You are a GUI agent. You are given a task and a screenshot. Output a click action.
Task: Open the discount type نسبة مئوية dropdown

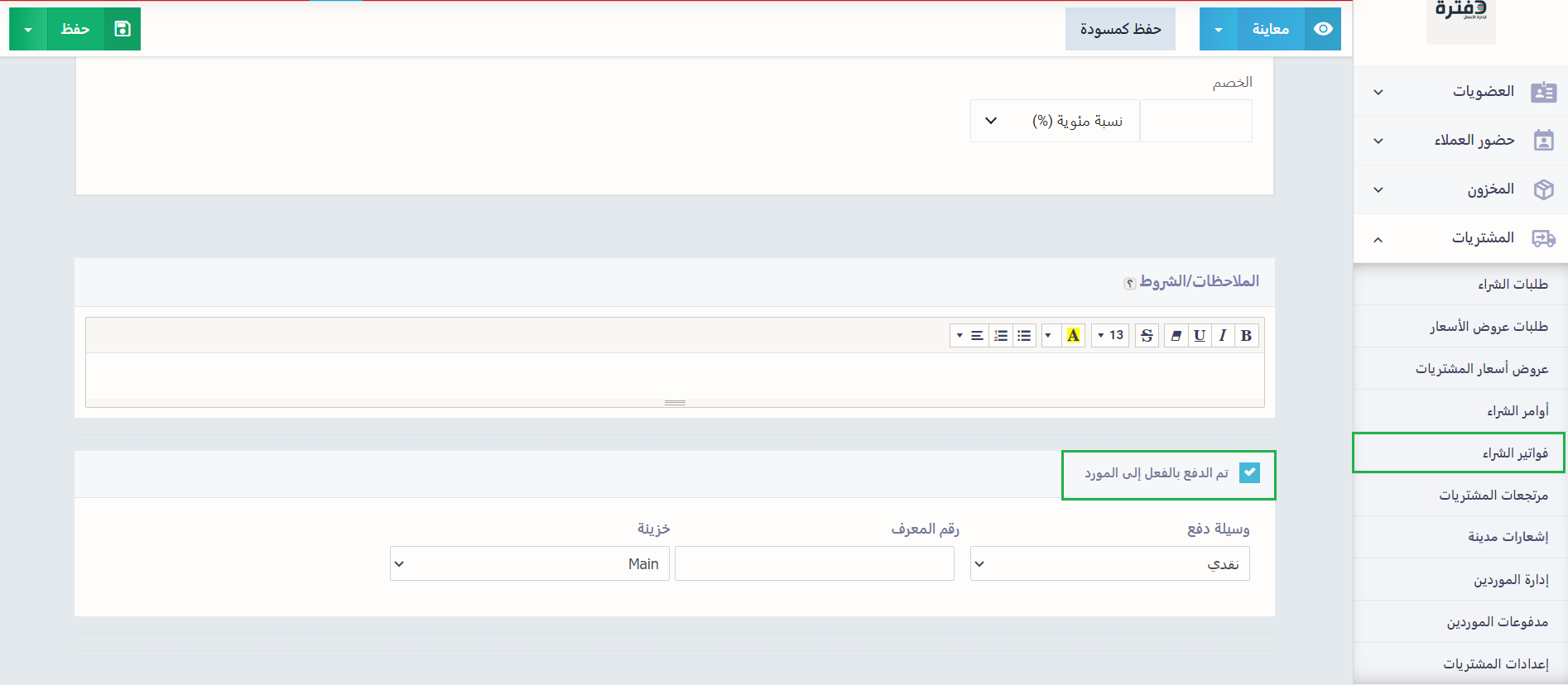tap(1055, 122)
